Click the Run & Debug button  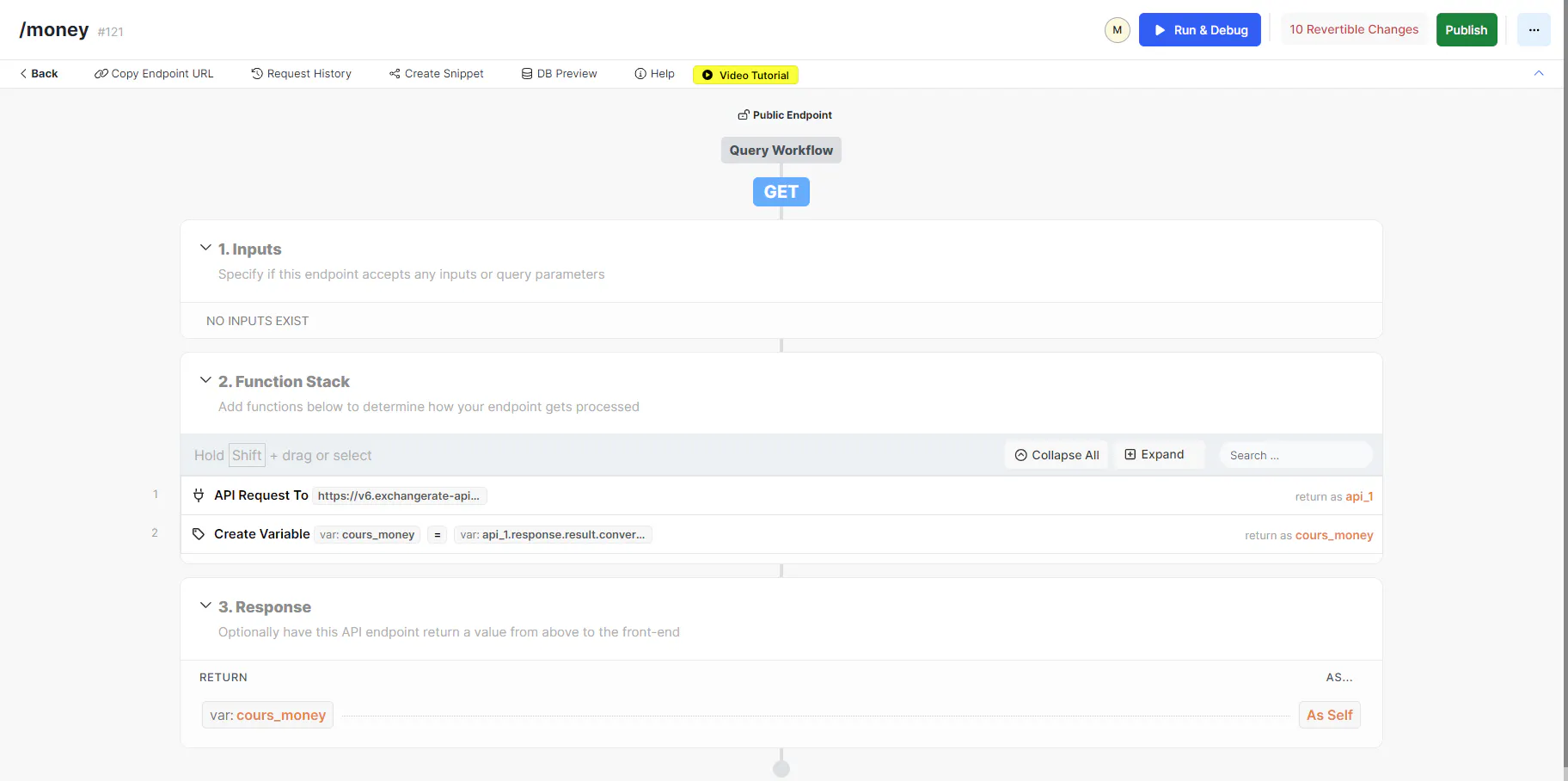[1199, 29]
